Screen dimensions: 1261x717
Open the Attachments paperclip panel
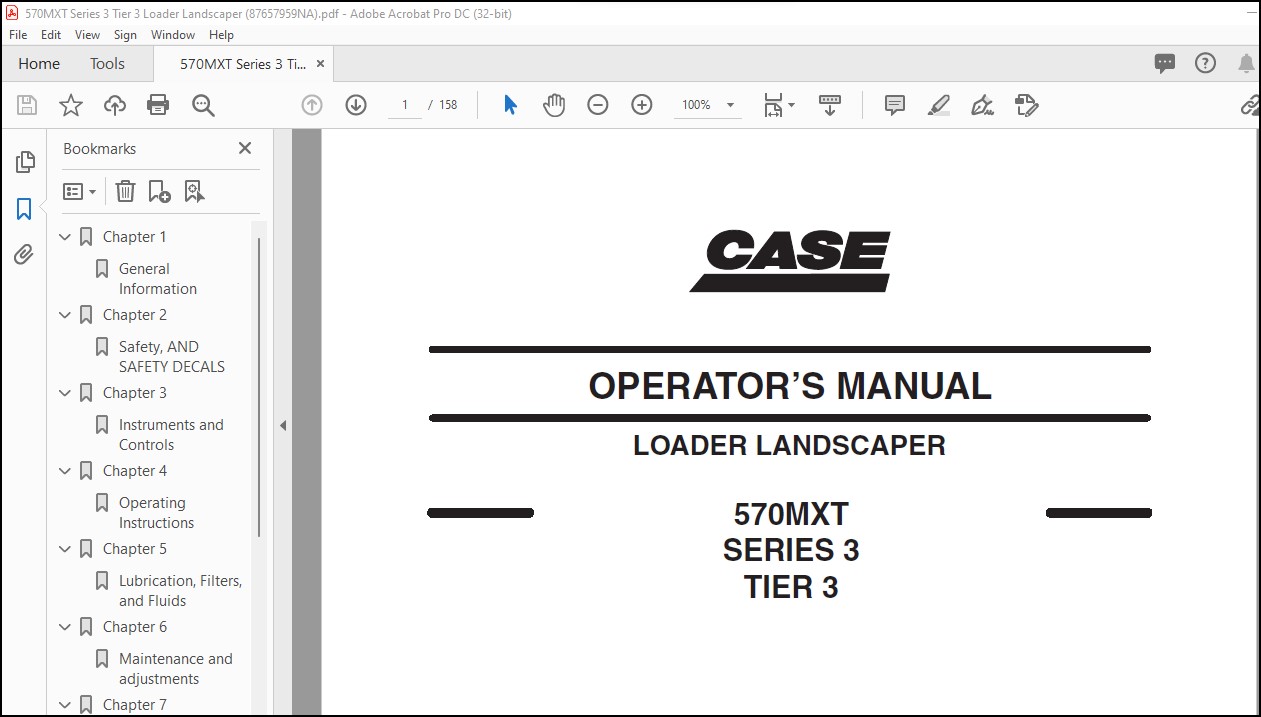tap(24, 255)
